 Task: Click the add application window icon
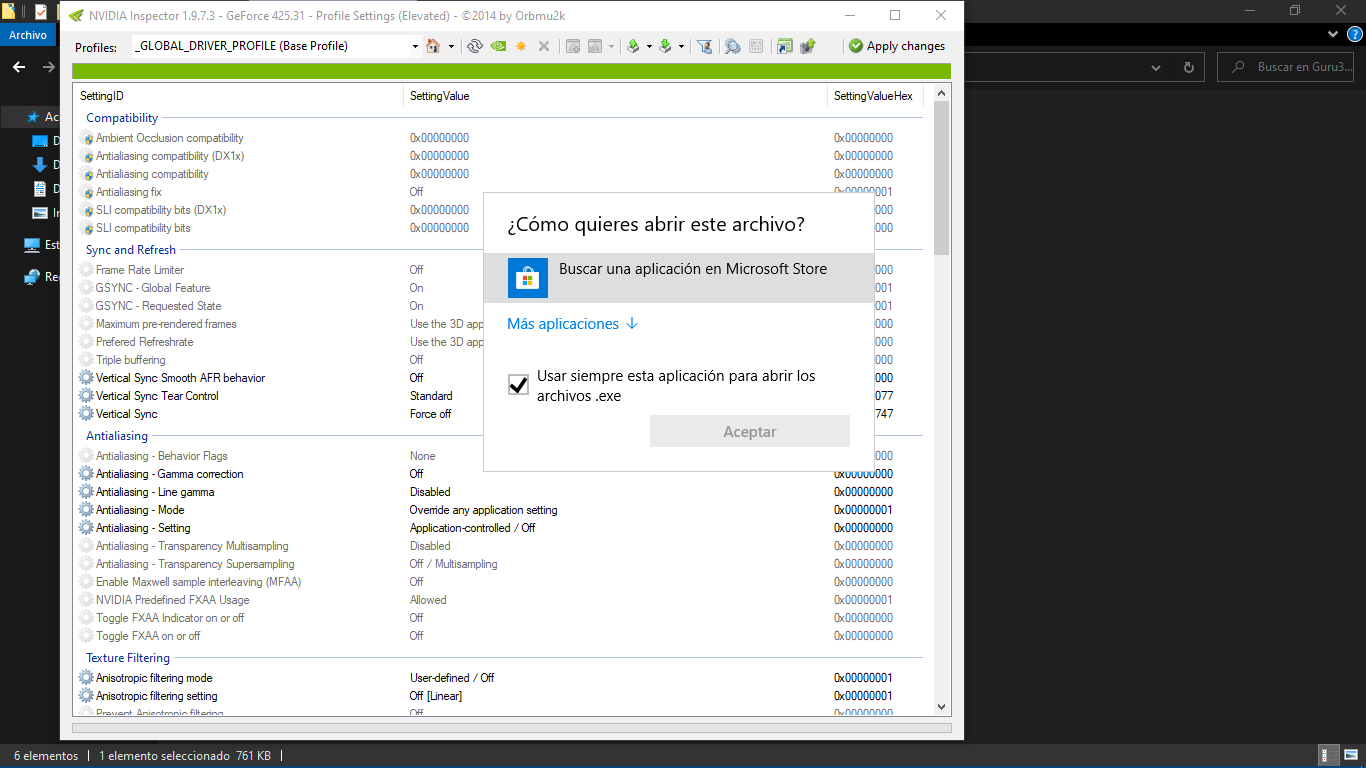click(x=573, y=46)
